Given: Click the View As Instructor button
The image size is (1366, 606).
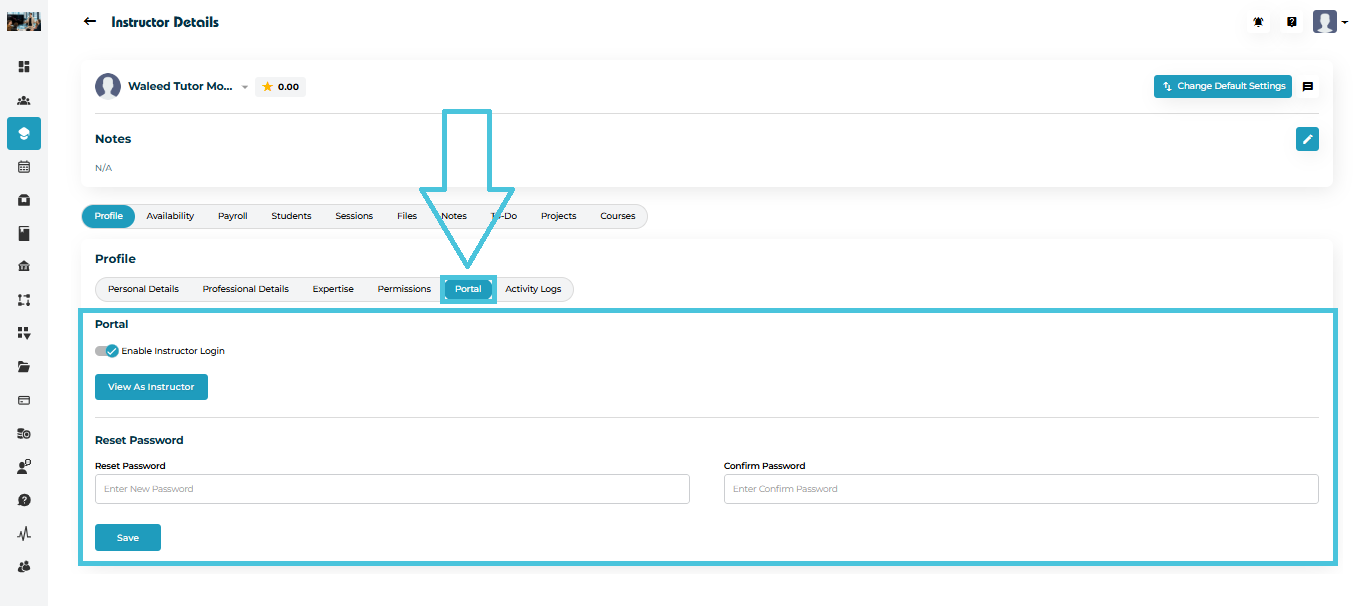Looking at the screenshot, I should (151, 387).
